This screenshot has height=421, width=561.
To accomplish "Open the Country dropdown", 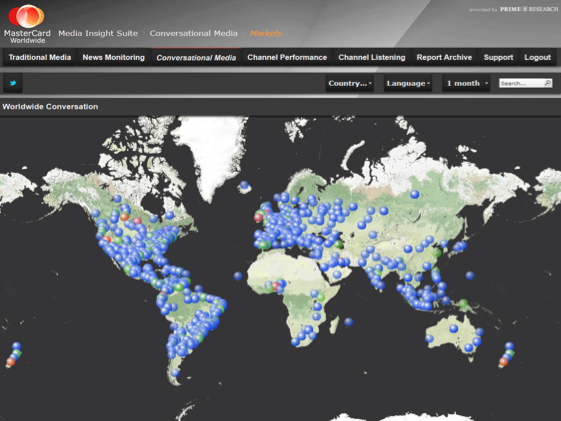I will coord(350,83).
